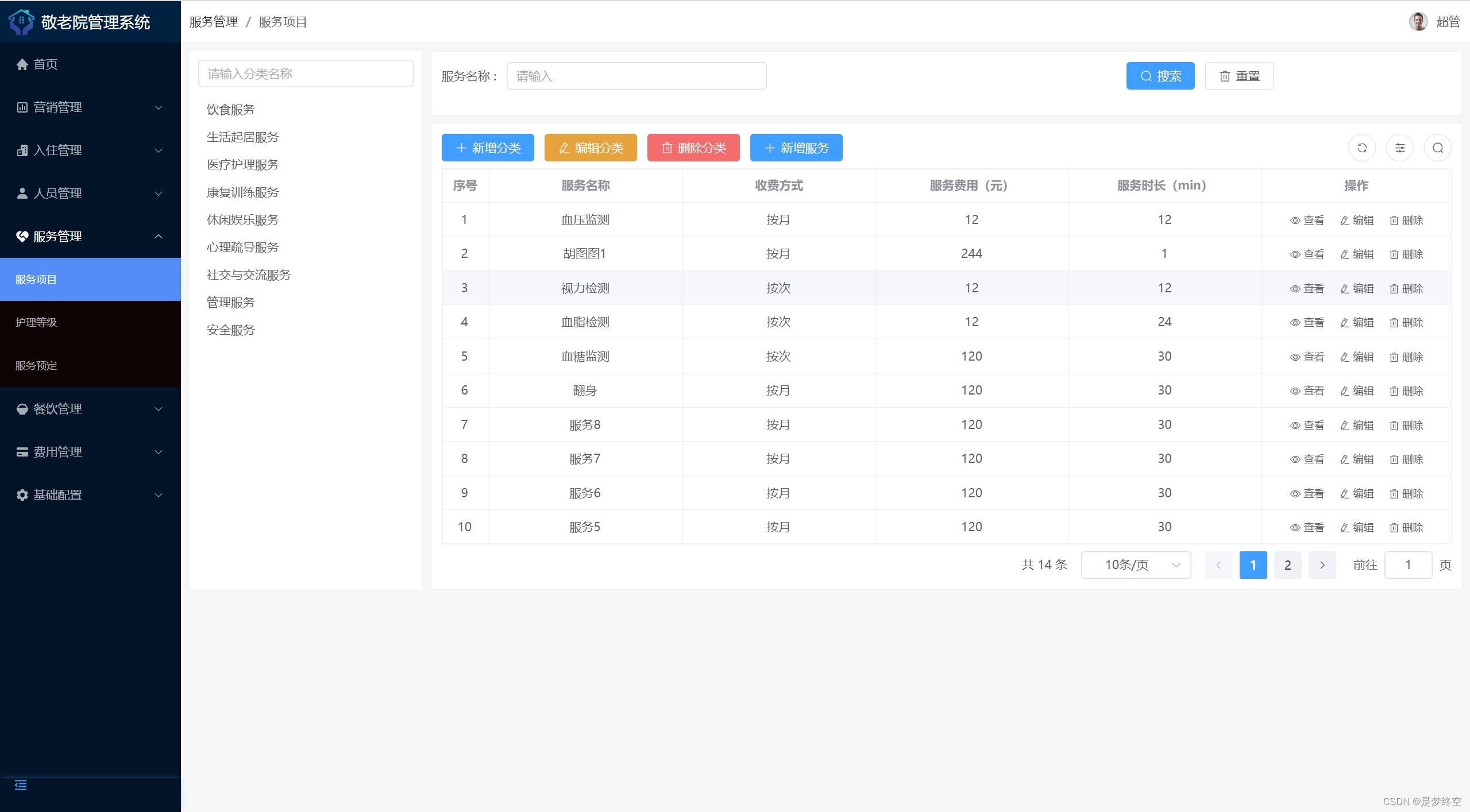View the 视力检测 service
1470x812 pixels.
[x=1307, y=289]
